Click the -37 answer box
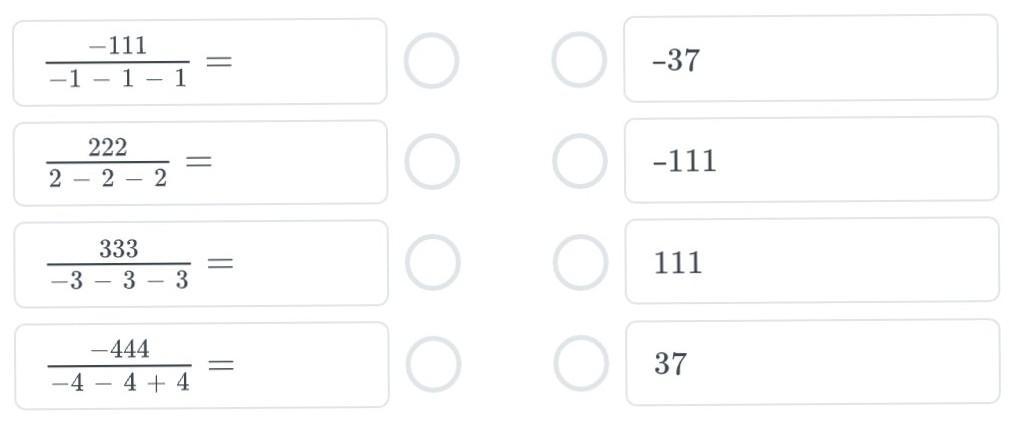 [810, 59]
